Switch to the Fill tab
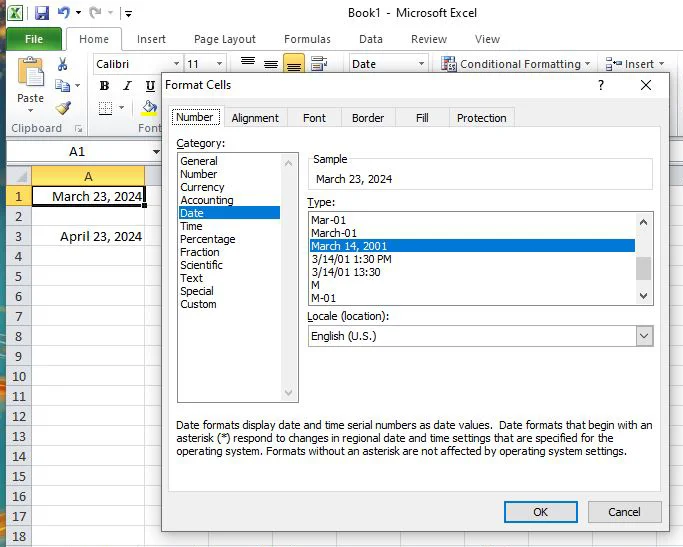This screenshot has width=683, height=547. [x=422, y=118]
